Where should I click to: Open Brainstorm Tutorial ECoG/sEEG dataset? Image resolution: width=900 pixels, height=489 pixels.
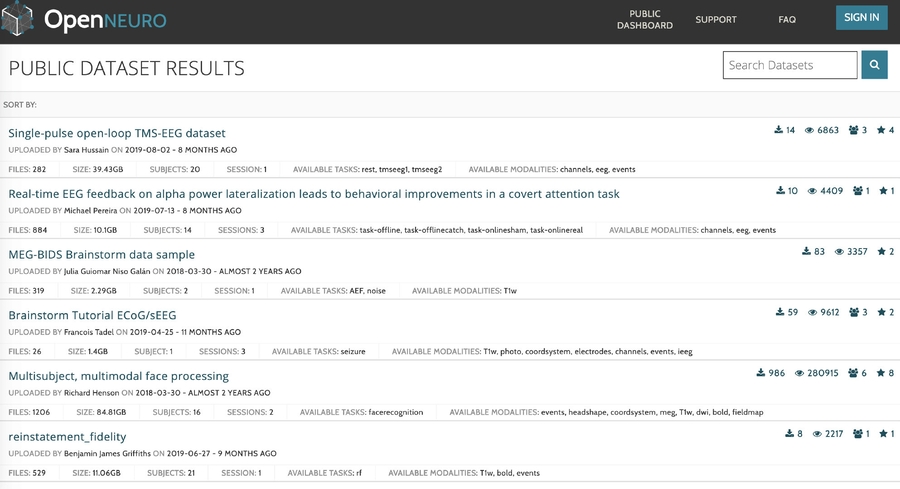(x=92, y=315)
